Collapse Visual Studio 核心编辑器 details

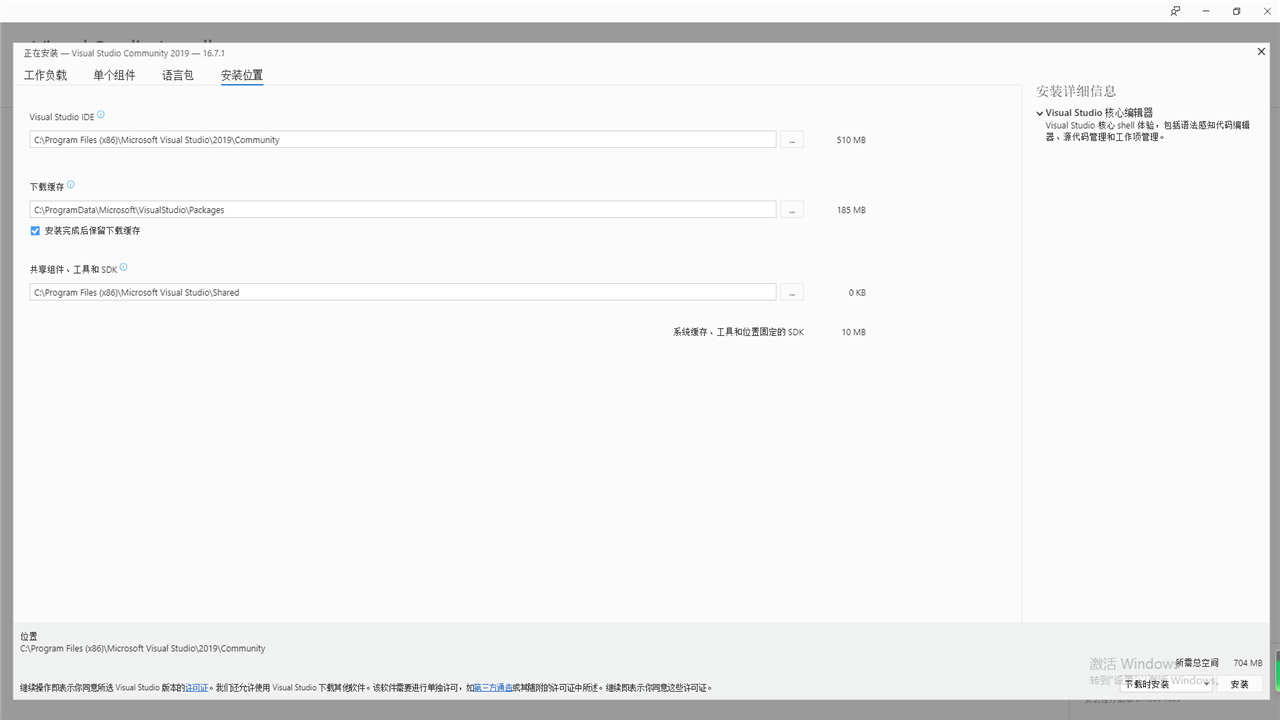1039,112
